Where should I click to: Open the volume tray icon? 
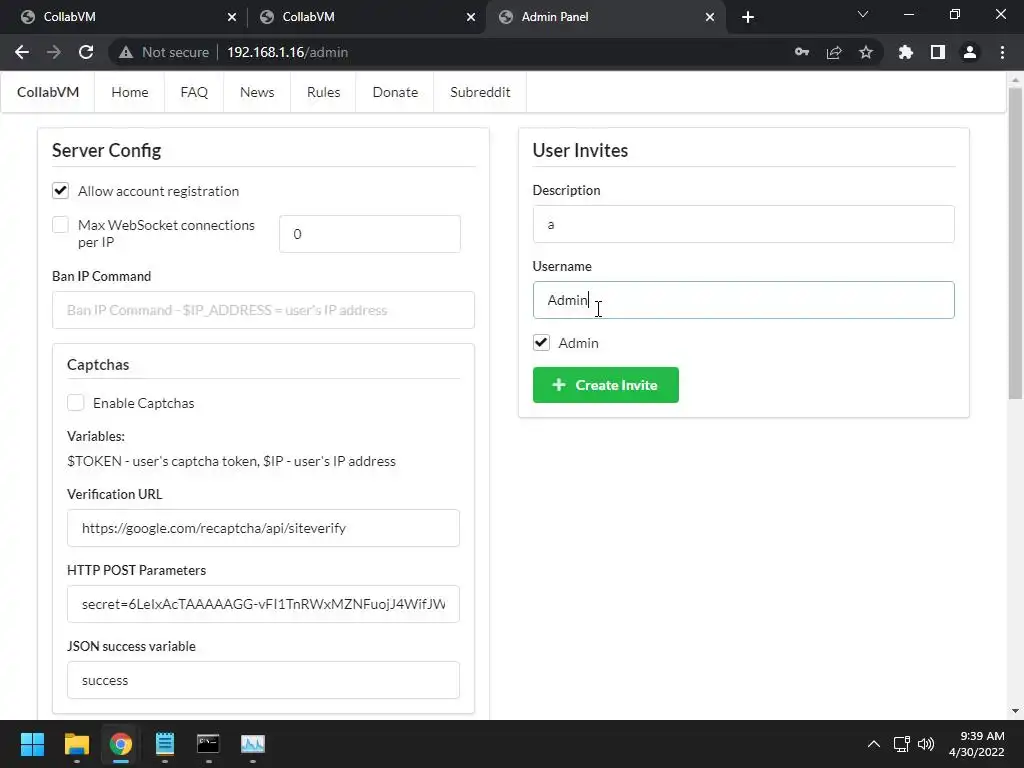(926, 744)
